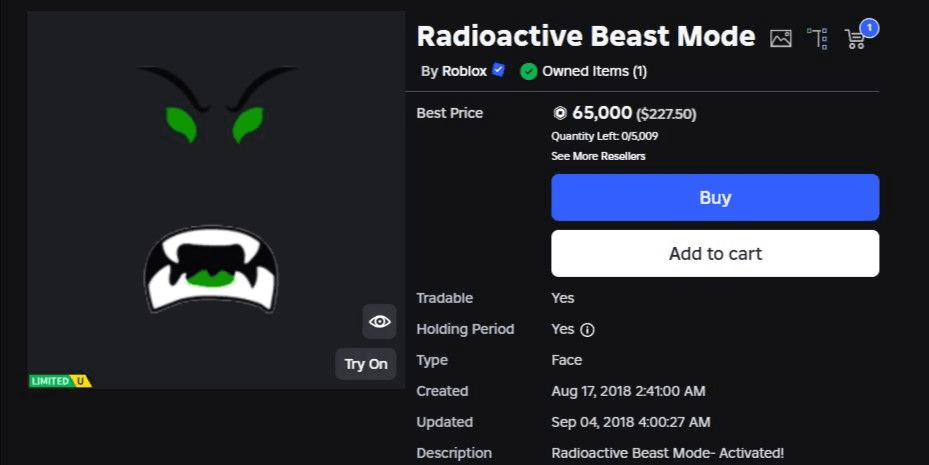
Task: Click the green Owned Items checkmark icon
Action: pyautogui.click(x=528, y=72)
